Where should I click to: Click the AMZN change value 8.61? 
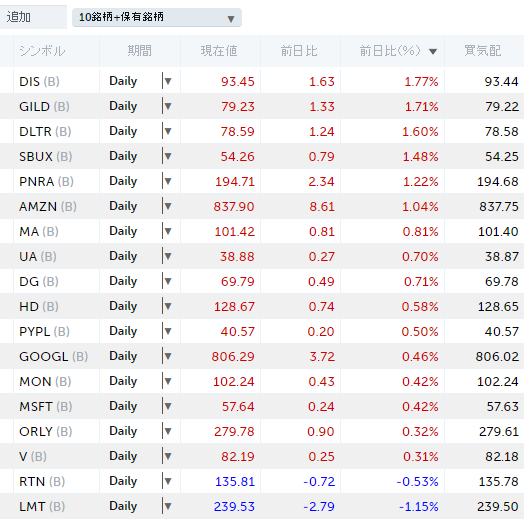tap(322, 207)
